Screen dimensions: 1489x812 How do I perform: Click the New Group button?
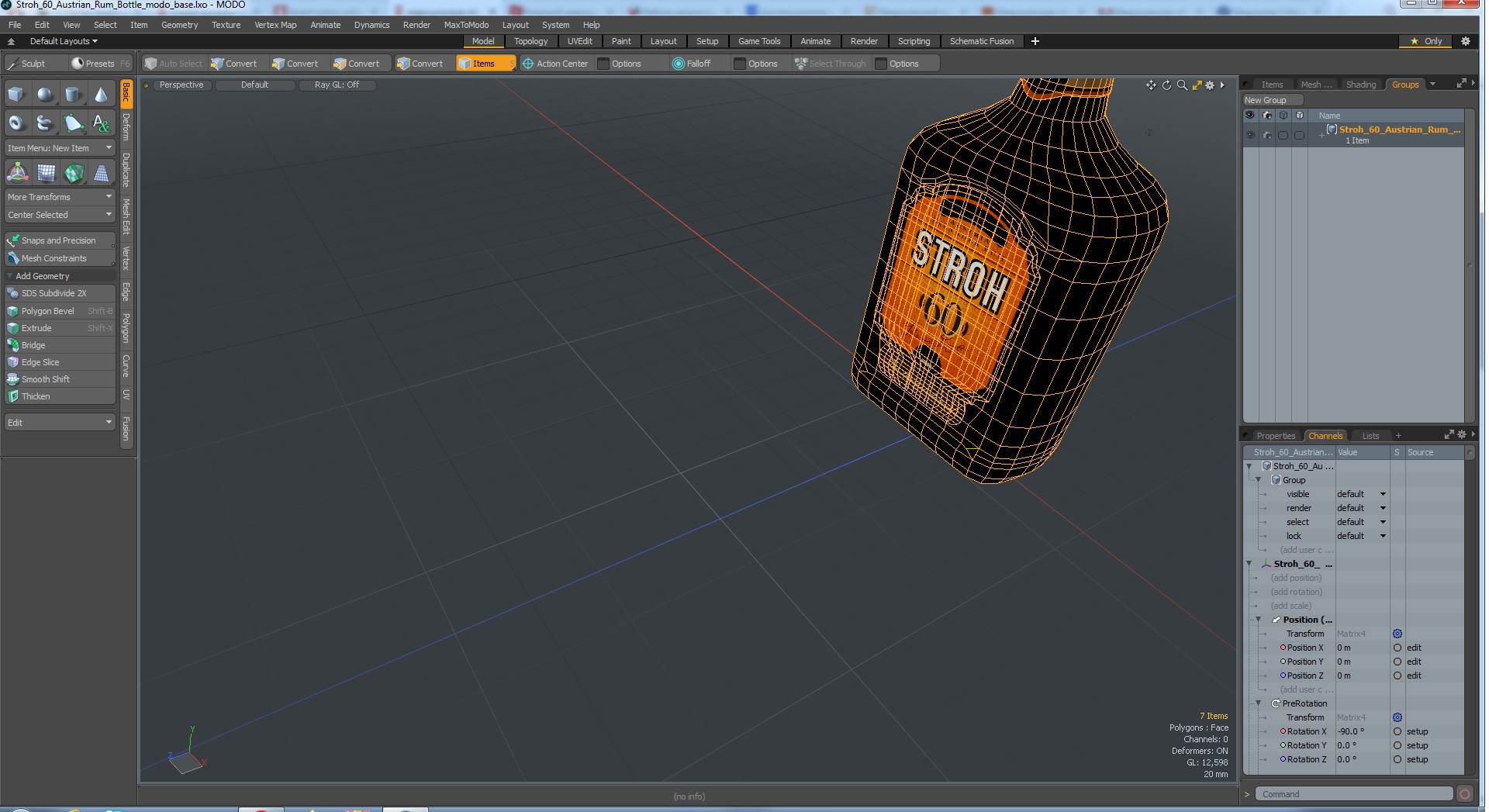[1272, 100]
